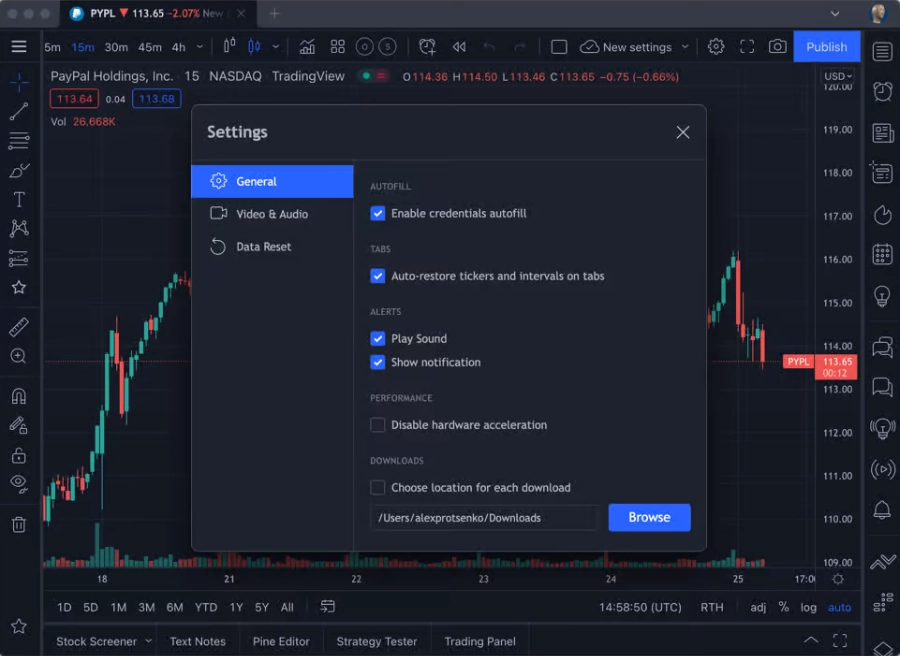Open the 14:58:50 (UTC) timezone menu

(x=640, y=607)
